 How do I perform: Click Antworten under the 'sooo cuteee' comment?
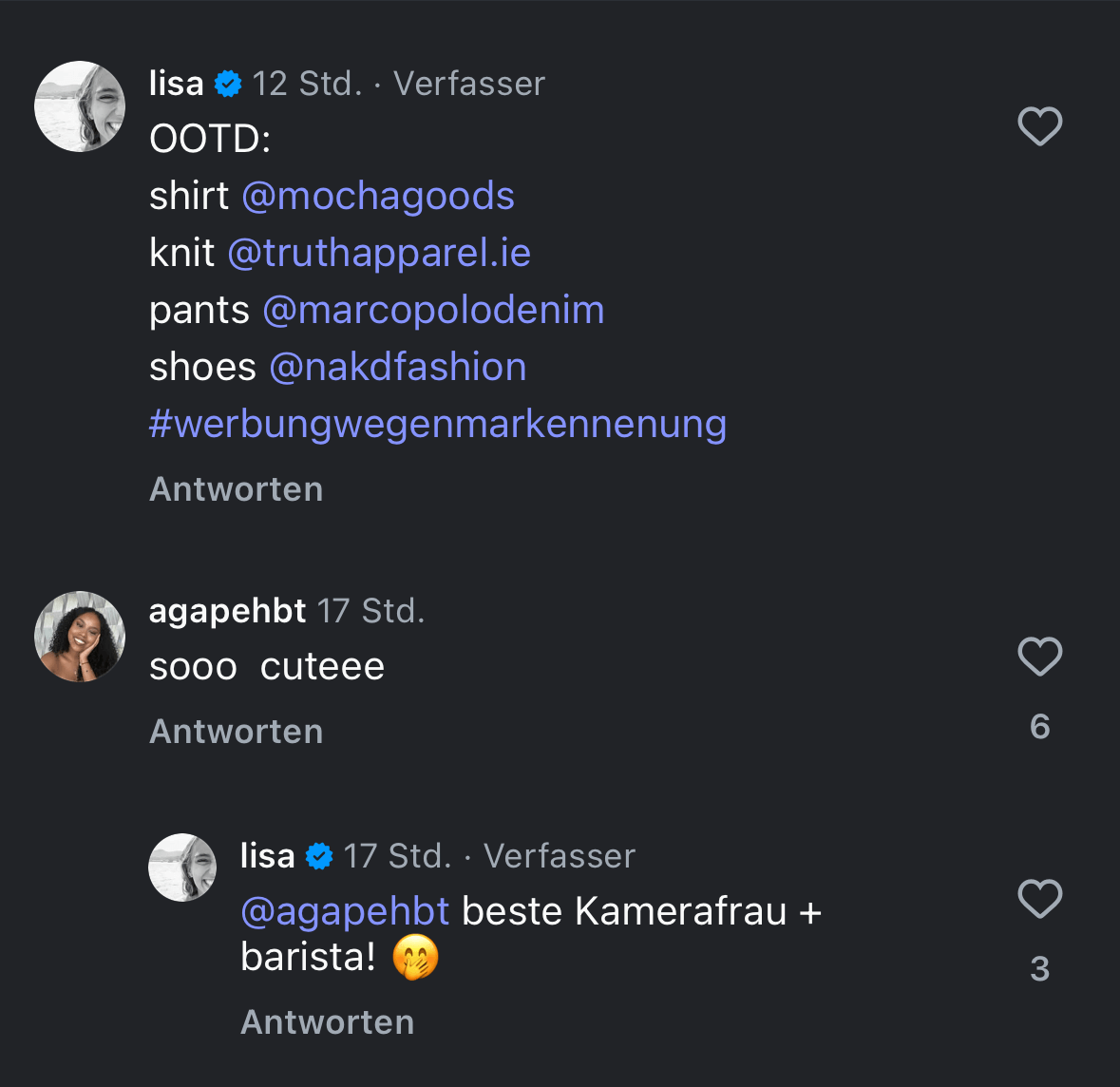tap(237, 732)
